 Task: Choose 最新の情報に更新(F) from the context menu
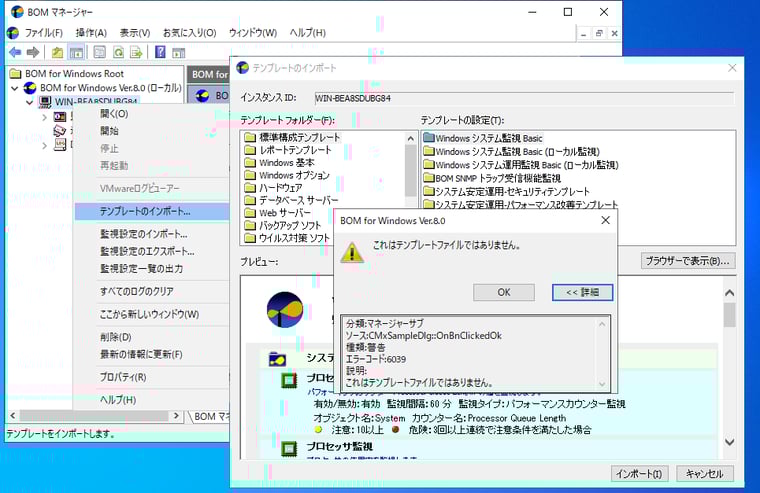coord(152,354)
